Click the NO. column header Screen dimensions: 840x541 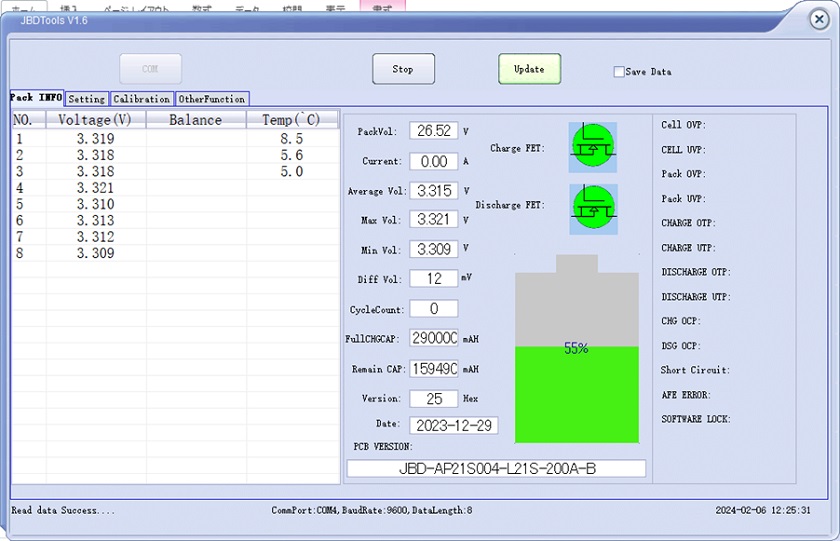(x=28, y=119)
